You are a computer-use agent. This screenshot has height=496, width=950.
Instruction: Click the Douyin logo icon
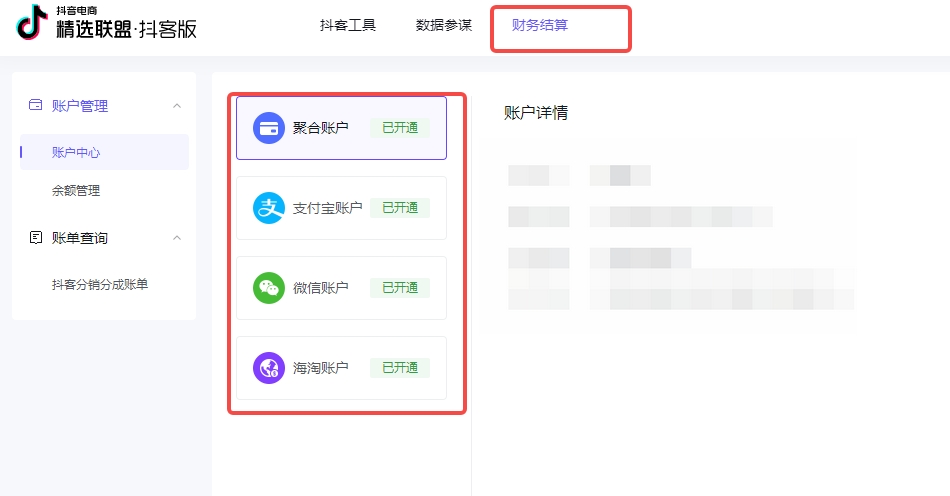pos(32,22)
